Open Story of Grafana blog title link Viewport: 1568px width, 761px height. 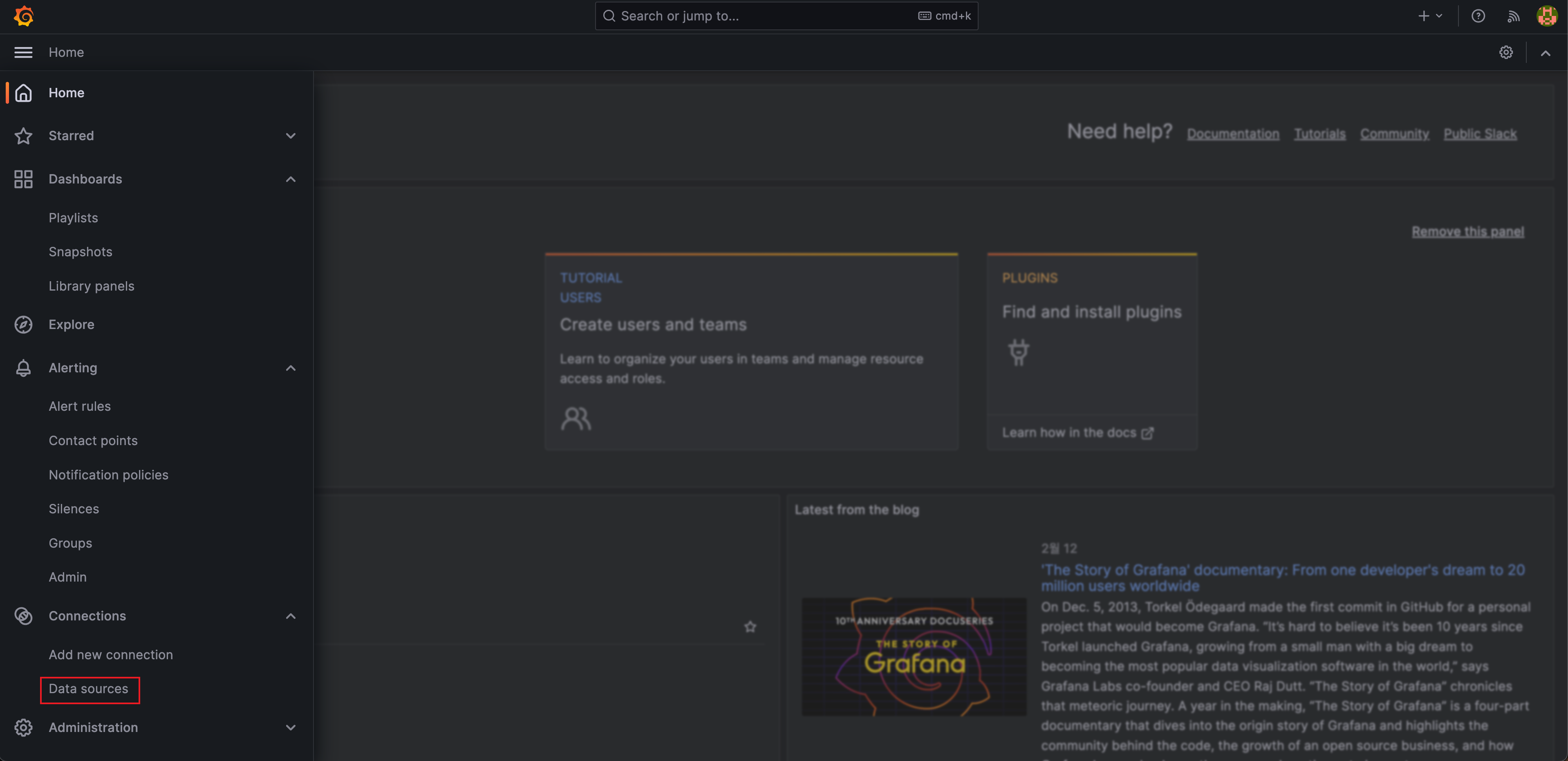(1283, 578)
